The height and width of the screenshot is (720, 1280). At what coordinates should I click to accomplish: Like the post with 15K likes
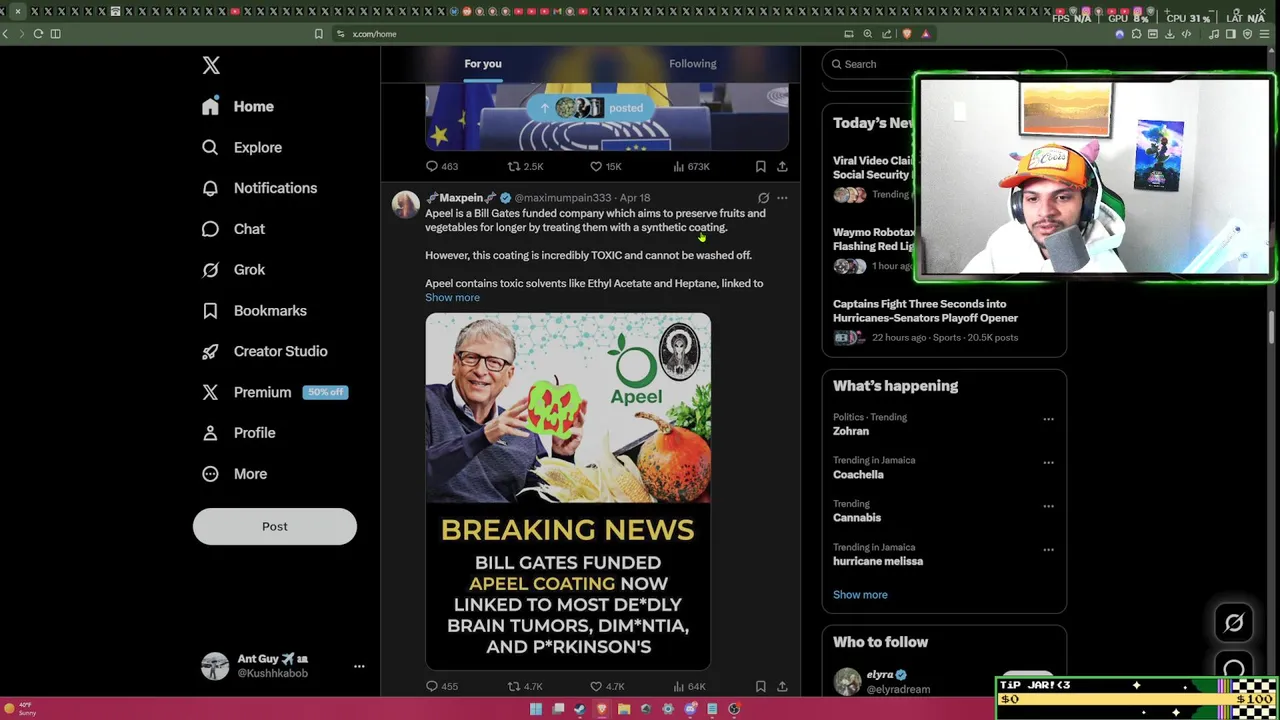[605, 166]
